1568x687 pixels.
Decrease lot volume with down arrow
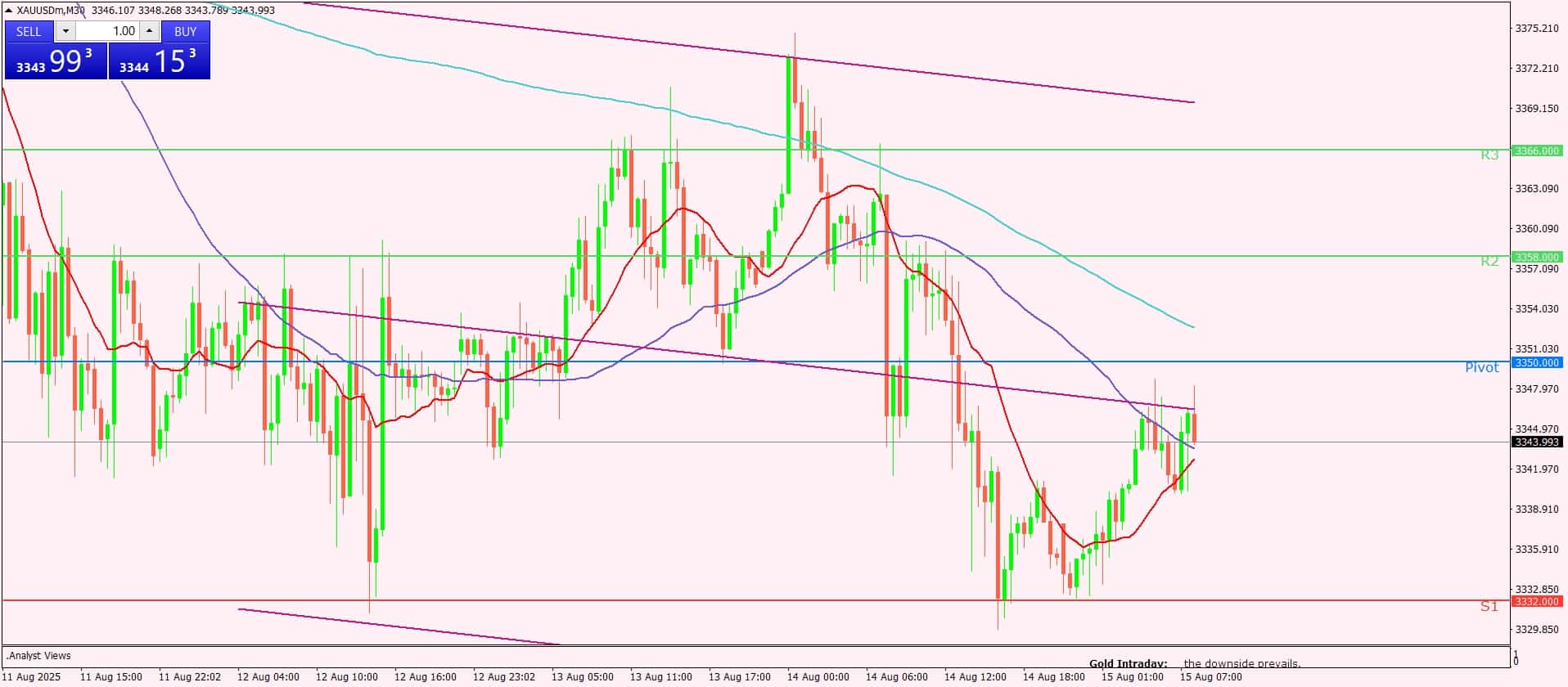65,31
